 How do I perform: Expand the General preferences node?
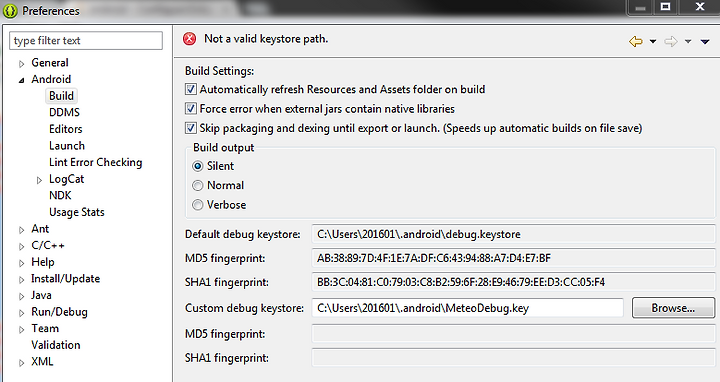click(x=22, y=64)
